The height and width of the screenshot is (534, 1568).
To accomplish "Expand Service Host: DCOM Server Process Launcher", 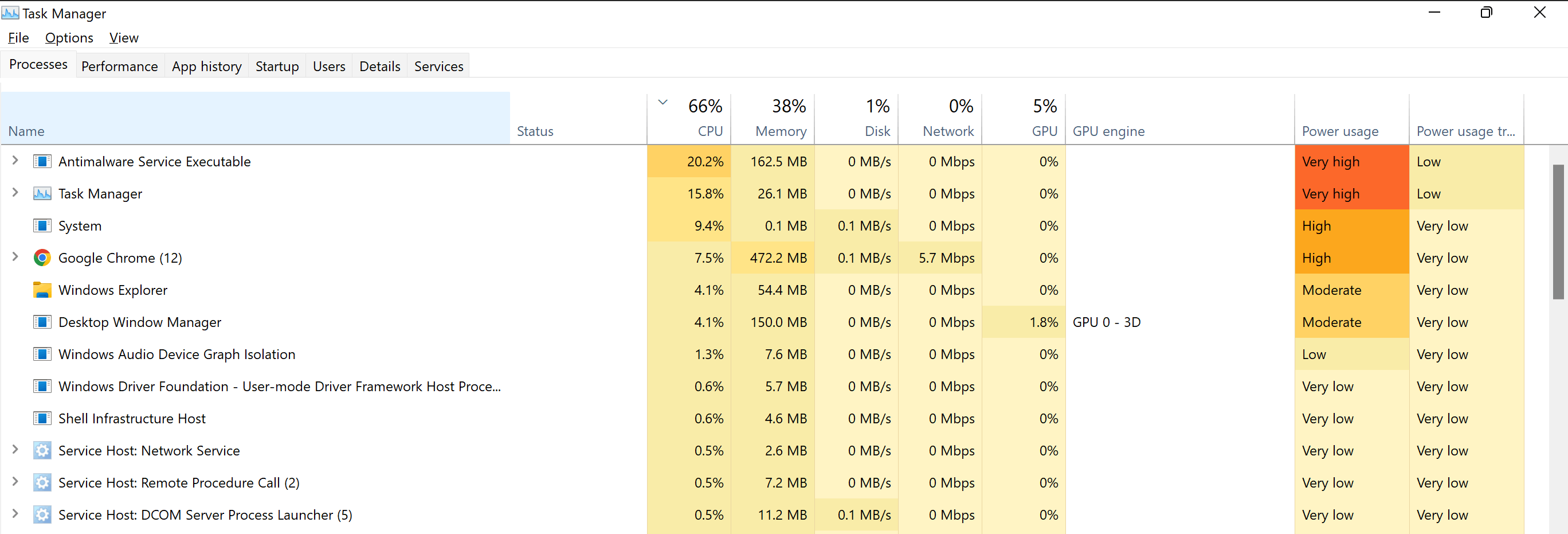I will click(15, 514).
